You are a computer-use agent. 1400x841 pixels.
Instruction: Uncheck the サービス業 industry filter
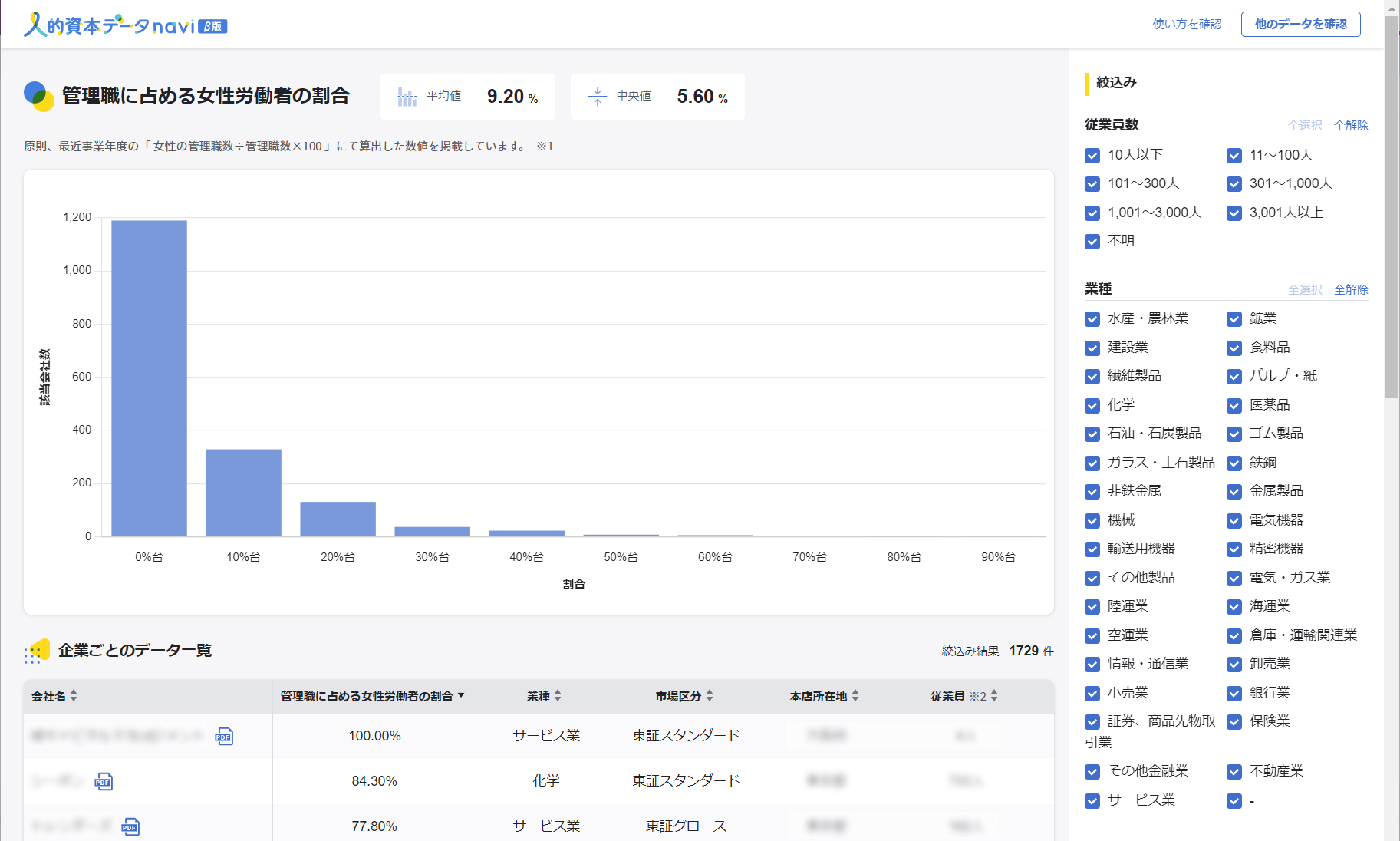pos(1092,801)
